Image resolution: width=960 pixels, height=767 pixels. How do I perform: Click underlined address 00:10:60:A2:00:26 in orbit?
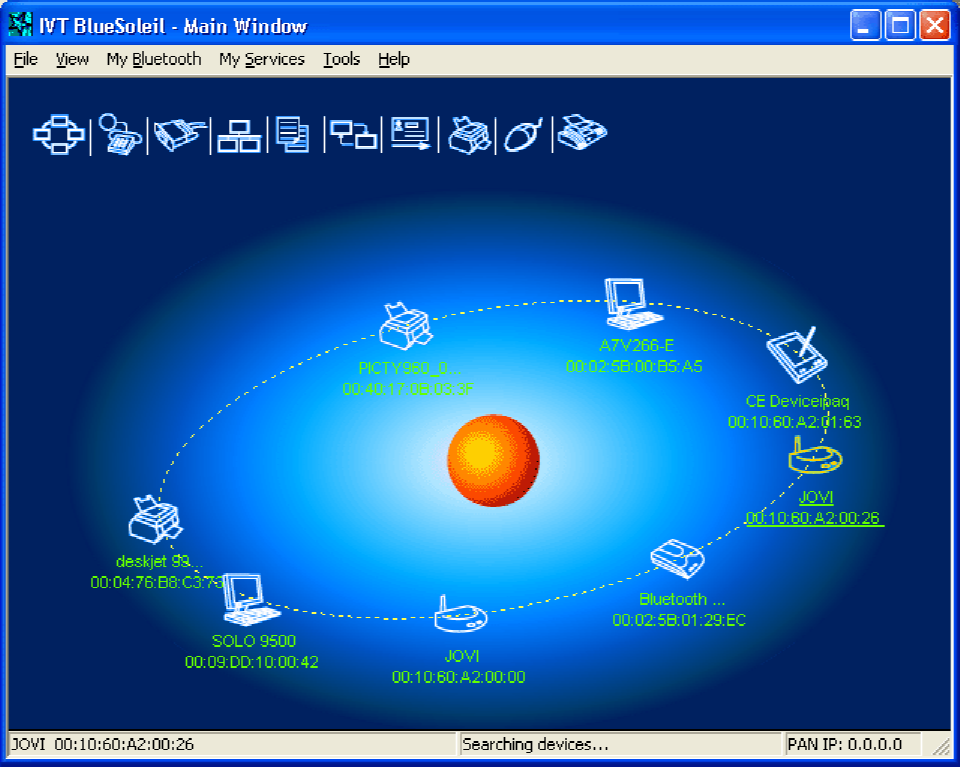pyautogui.click(x=814, y=518)
